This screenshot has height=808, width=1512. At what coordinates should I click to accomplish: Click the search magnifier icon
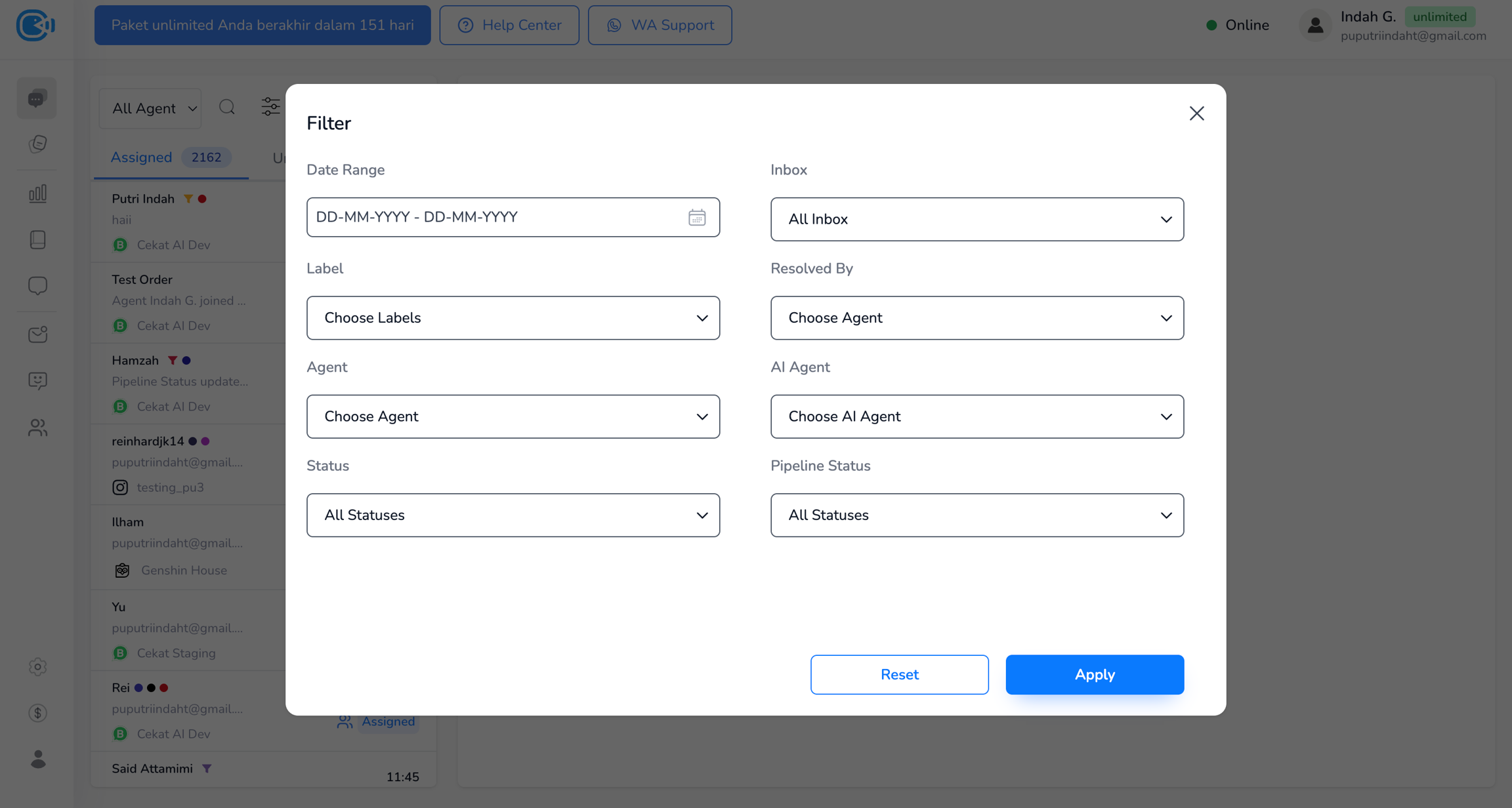[x=227, y=107]
